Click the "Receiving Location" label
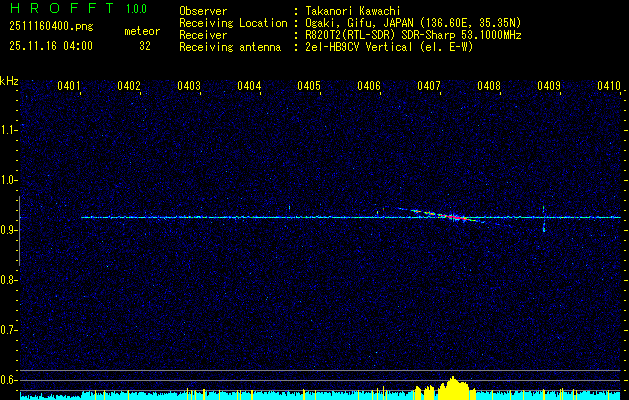This screenshot has width=629, height=400. (233, 23)
